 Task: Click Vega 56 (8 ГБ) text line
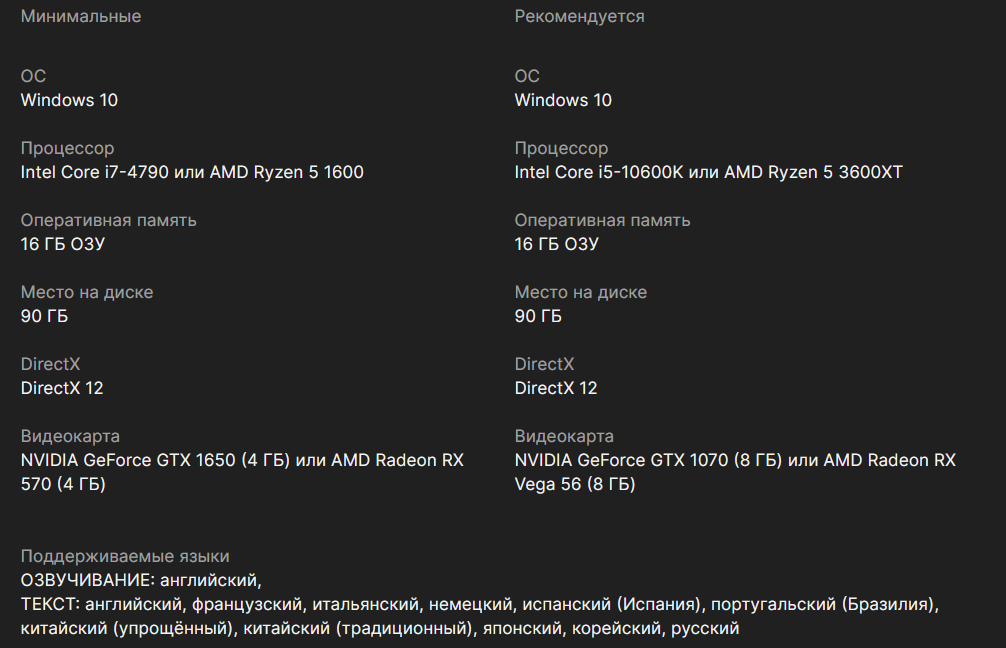[575, 484]
